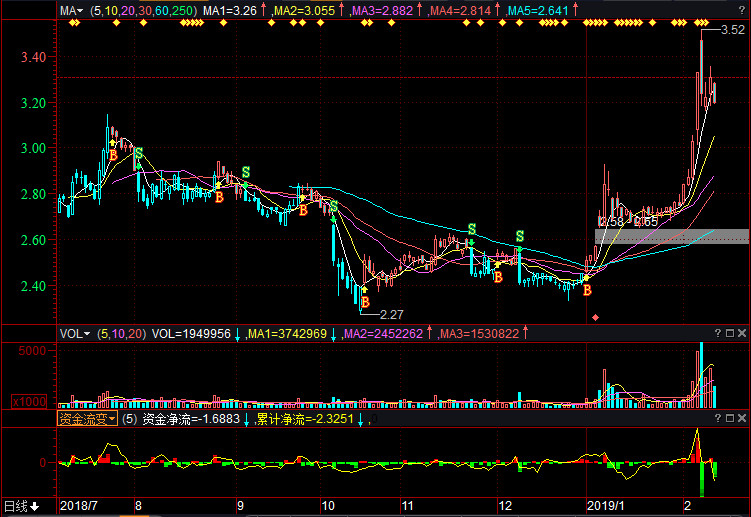Click the VOL parameters (5,10,20)
The height and width of the screenshot is (517, 751).
tap(121, 333)
